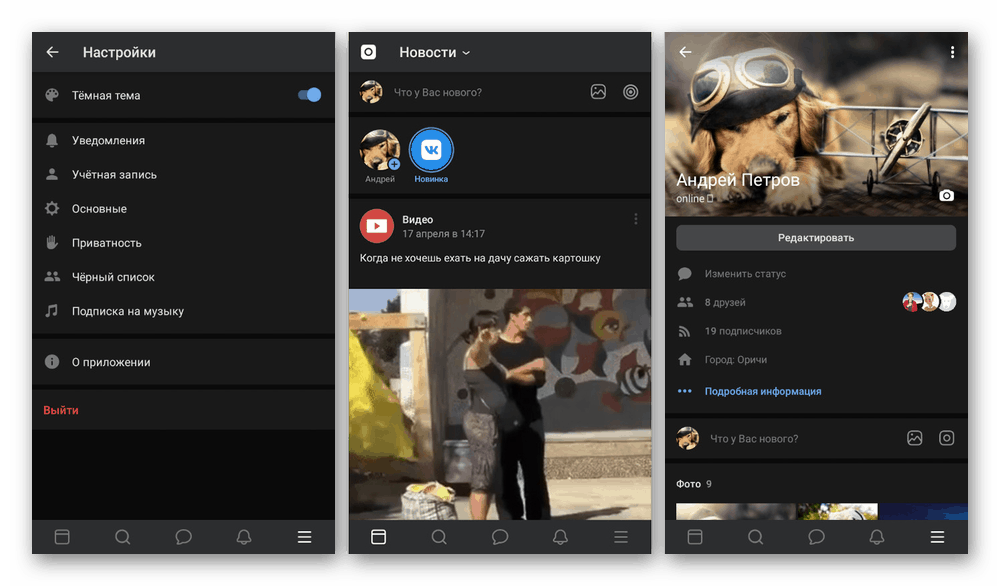Open Основные settings
The image size is (1000, 586).
click(184, 209)
